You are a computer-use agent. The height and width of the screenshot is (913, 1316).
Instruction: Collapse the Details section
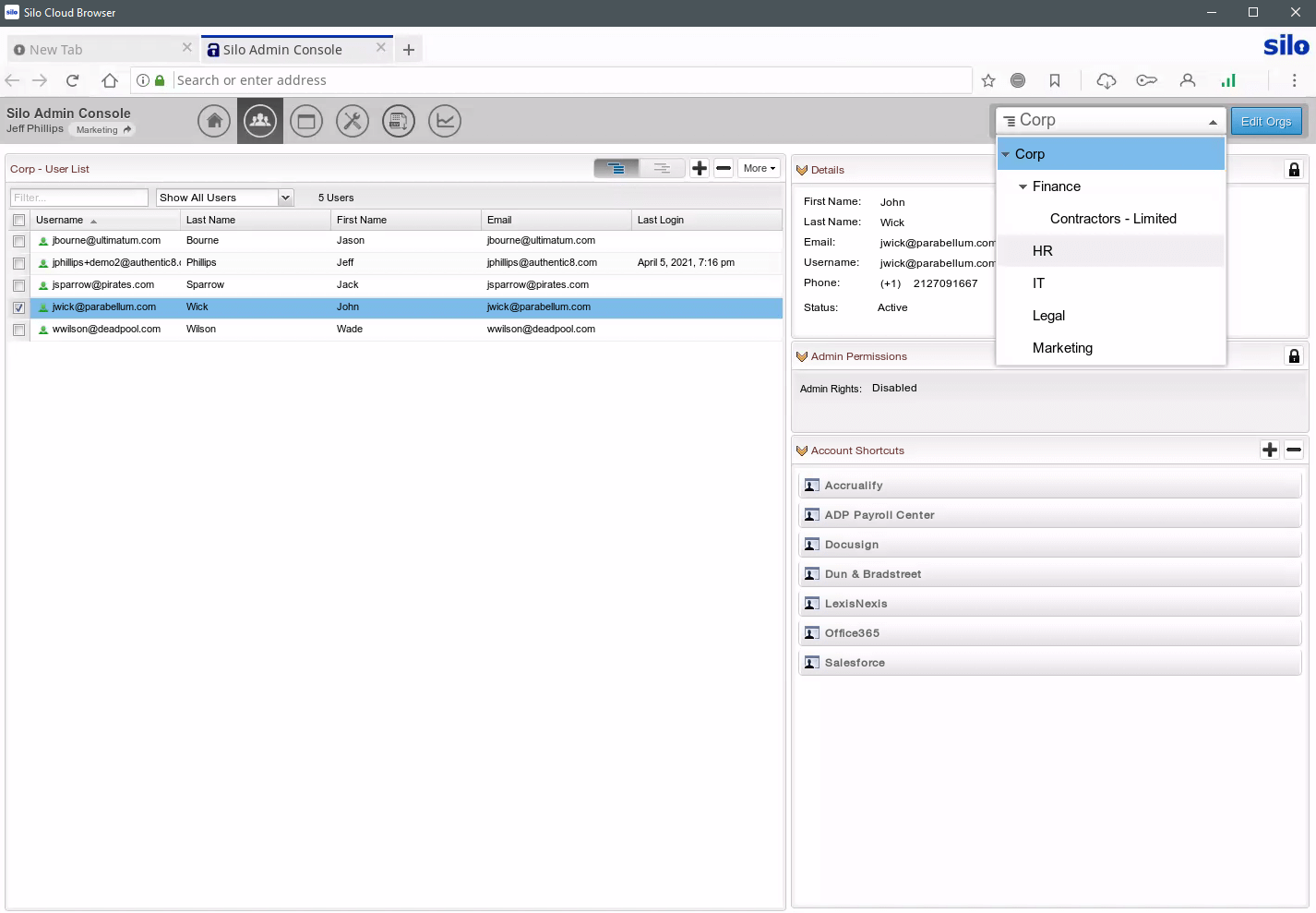[x=801, y=170]
